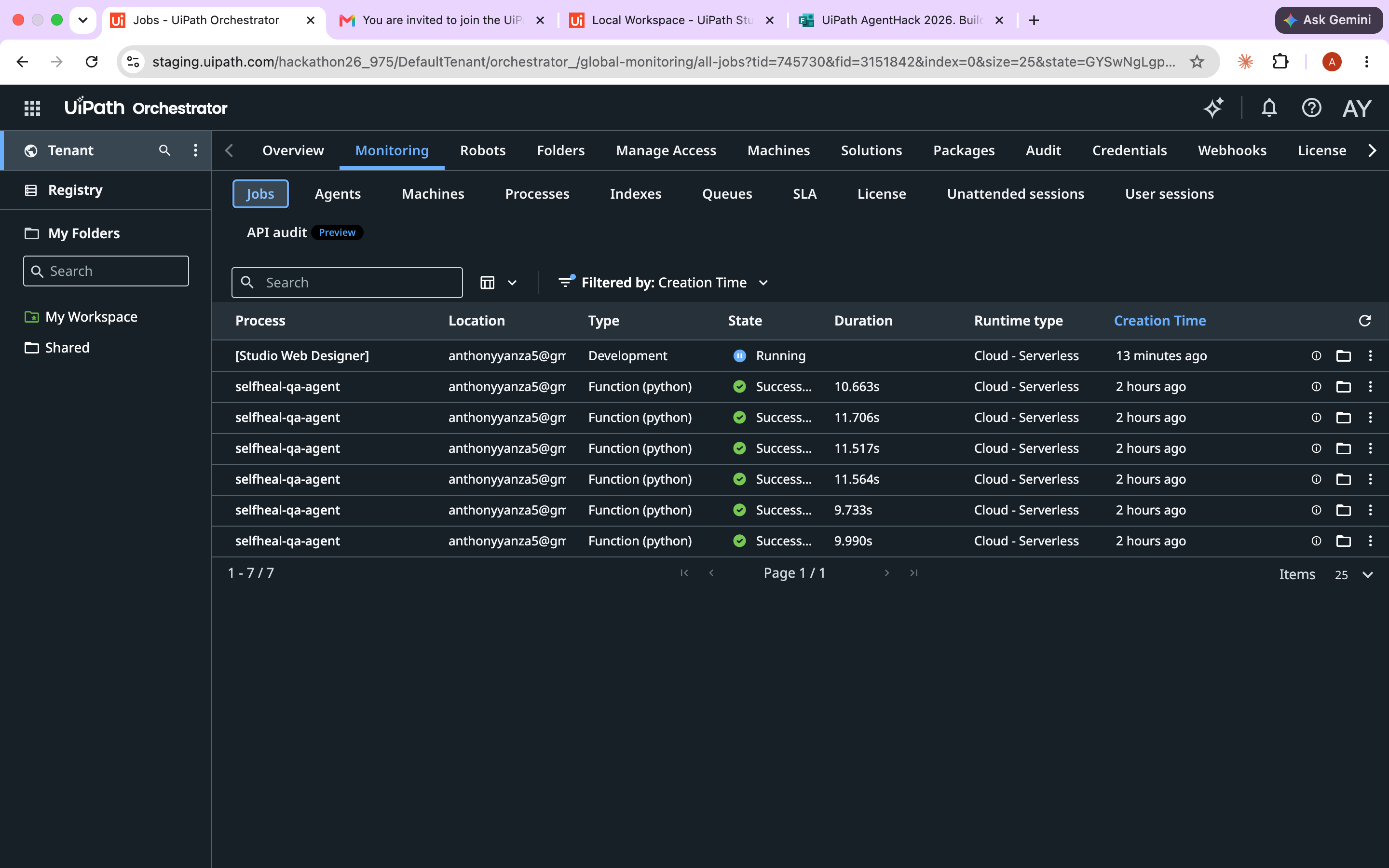Viewport: 1389px width, 868px height.
Task: Switch to the Overview tab
Action: coord(293,150)
